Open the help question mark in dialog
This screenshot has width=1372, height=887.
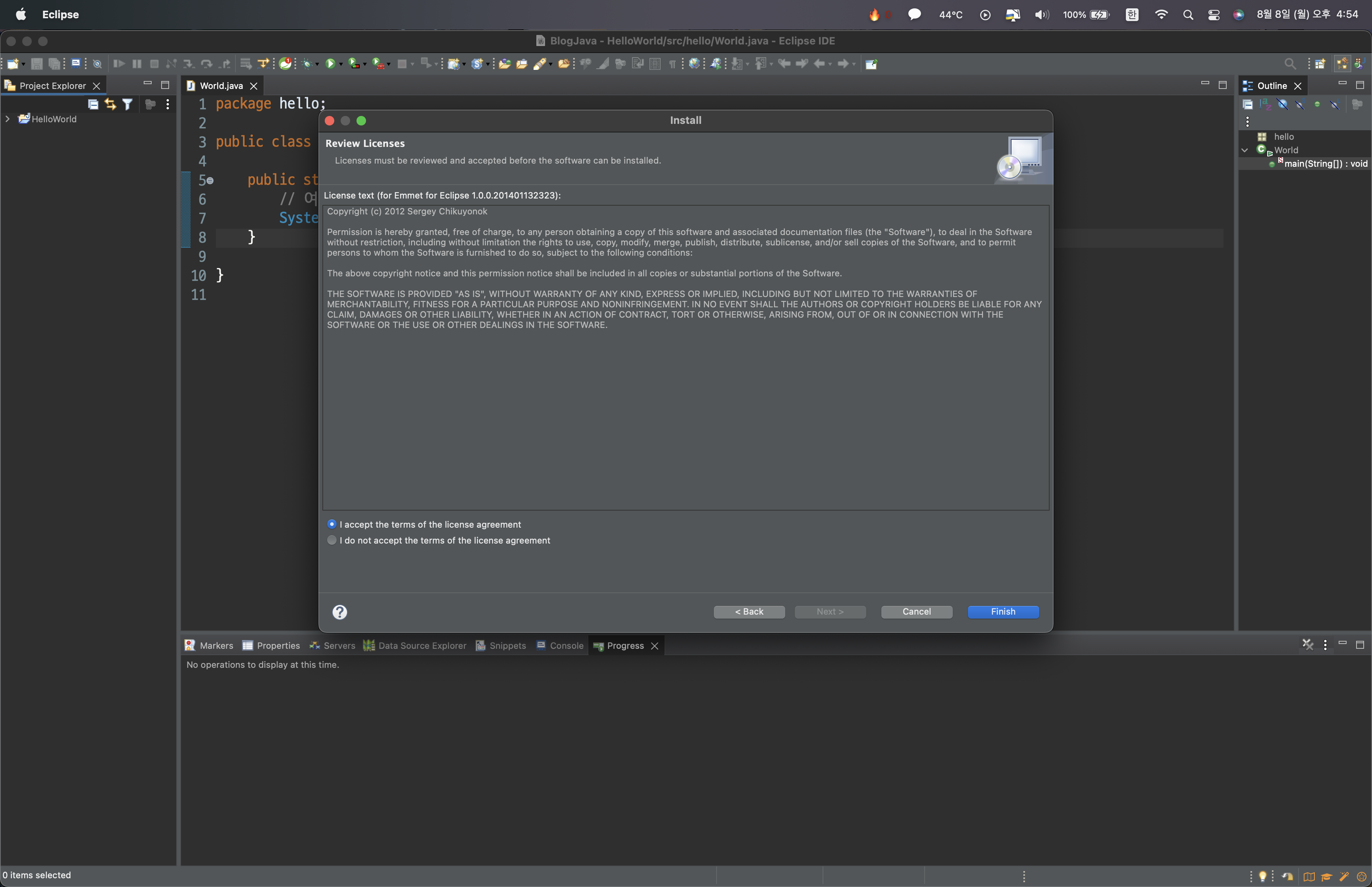340,612
